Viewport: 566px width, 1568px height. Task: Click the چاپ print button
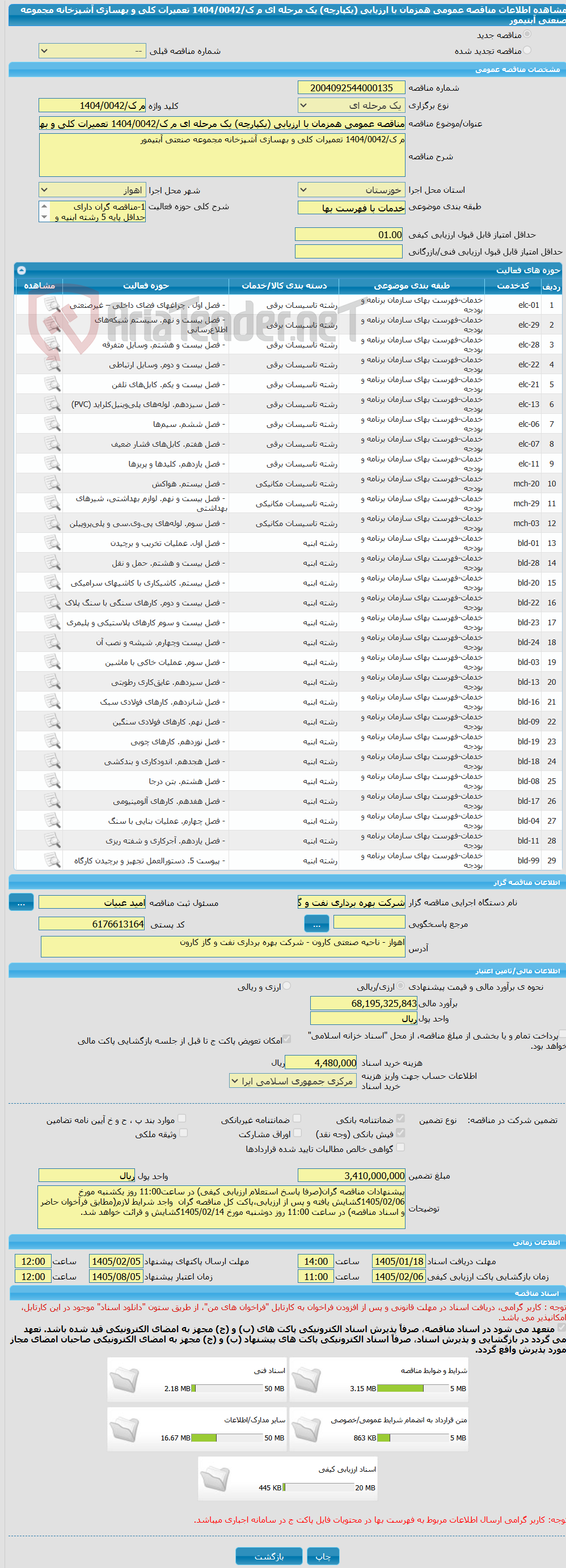click(323, 1556)
